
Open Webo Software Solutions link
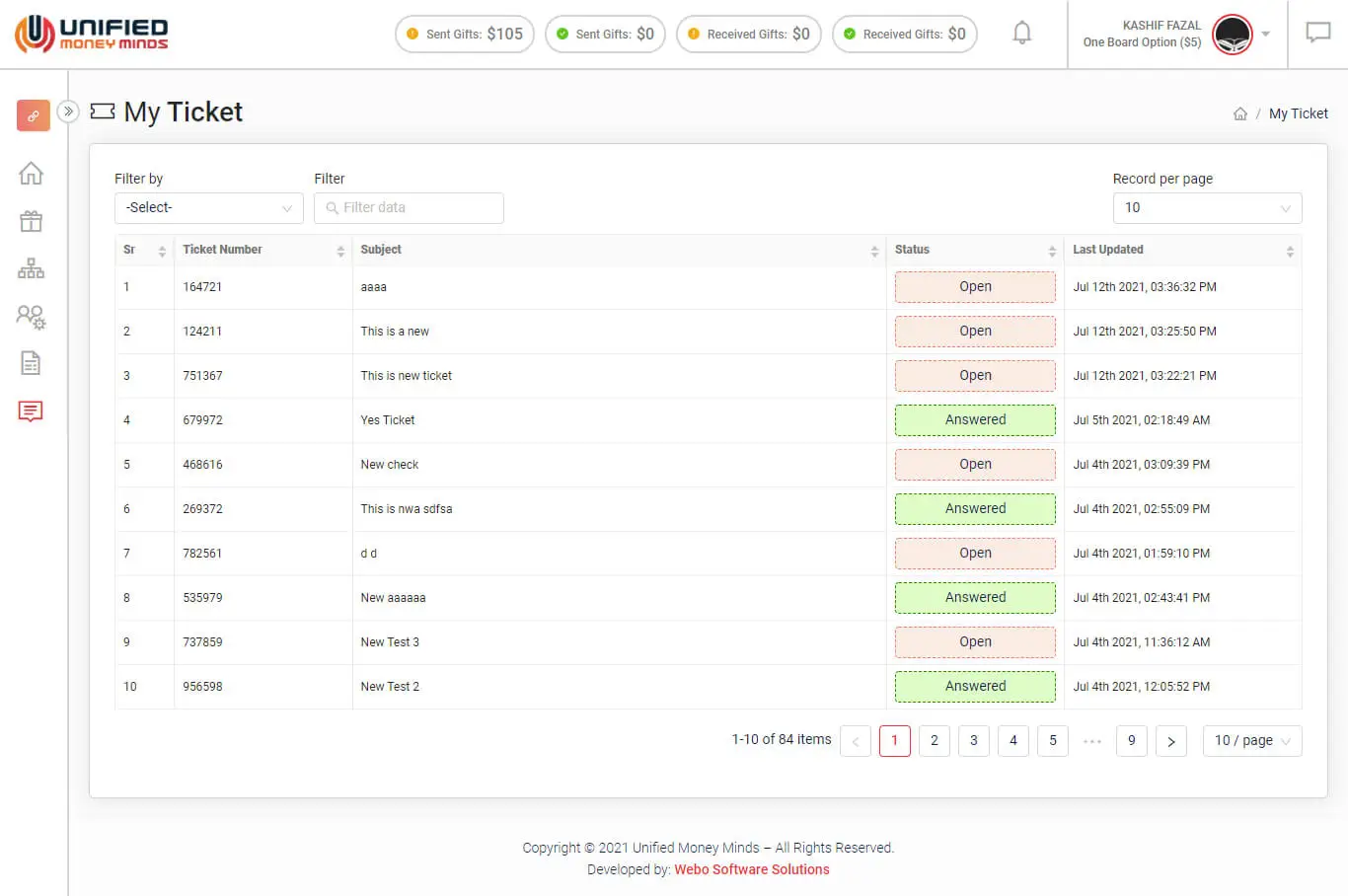click(751, 869)
